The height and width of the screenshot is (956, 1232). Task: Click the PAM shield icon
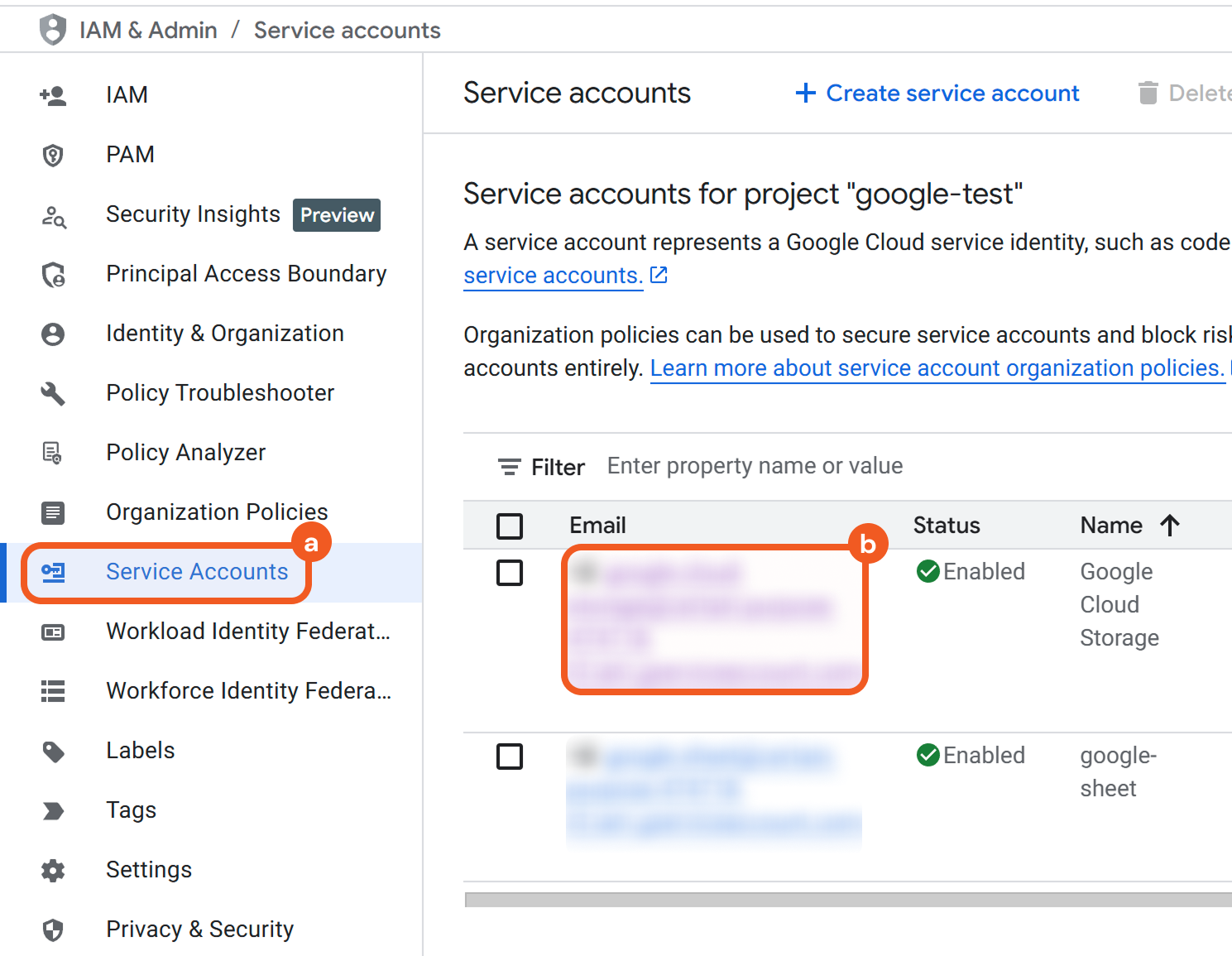pos(53,156)
